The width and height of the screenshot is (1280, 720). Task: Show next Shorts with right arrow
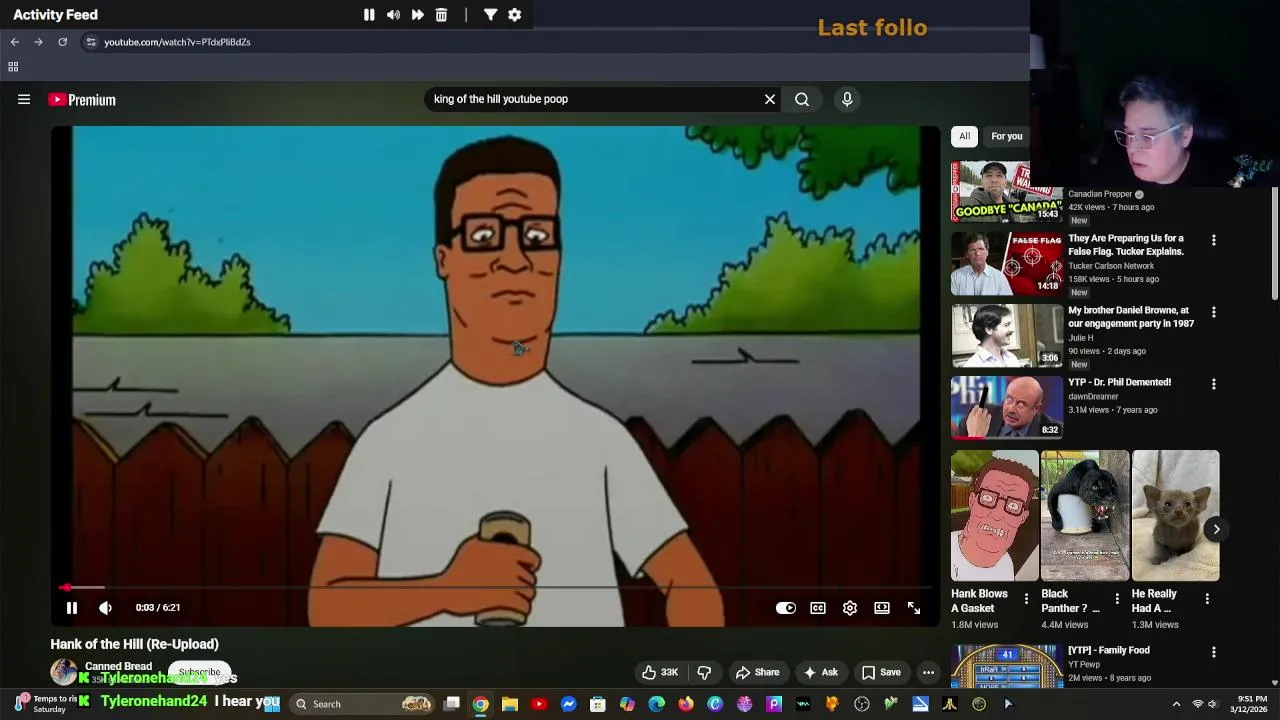(x=1216, y=529)
